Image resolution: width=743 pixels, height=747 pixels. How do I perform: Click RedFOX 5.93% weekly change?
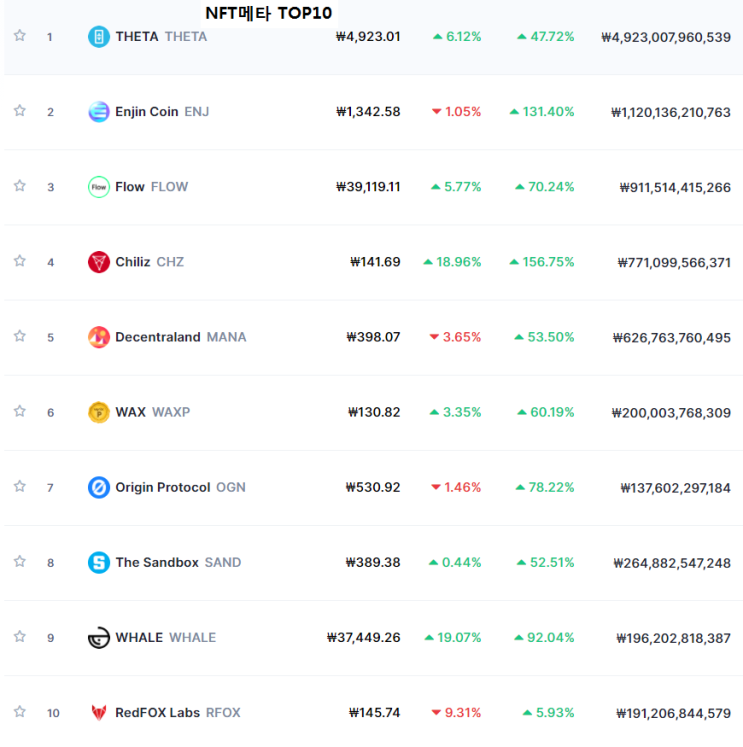point(548,713)
